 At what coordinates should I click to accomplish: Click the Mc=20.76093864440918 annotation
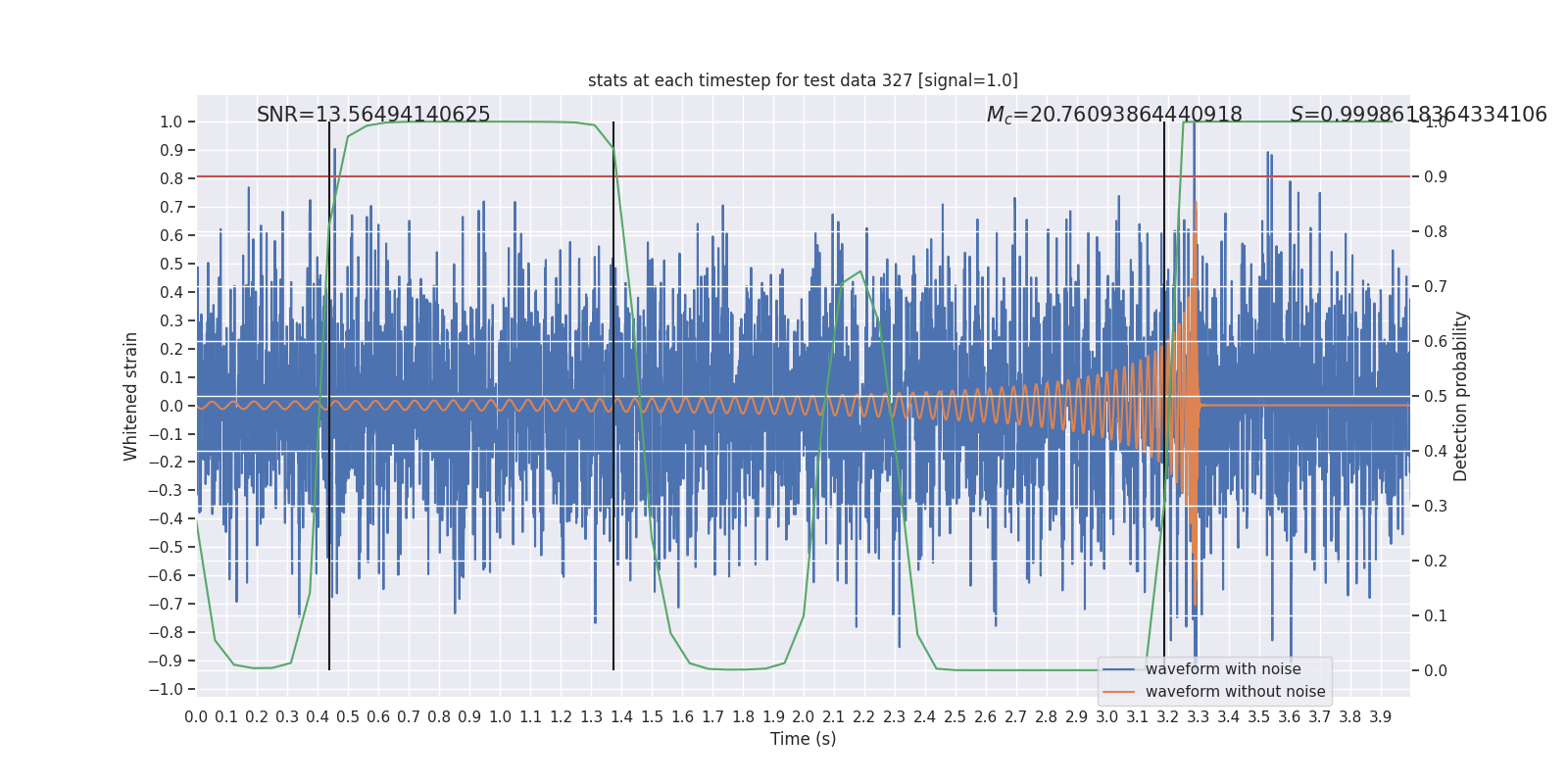[x=1114, y=115]
